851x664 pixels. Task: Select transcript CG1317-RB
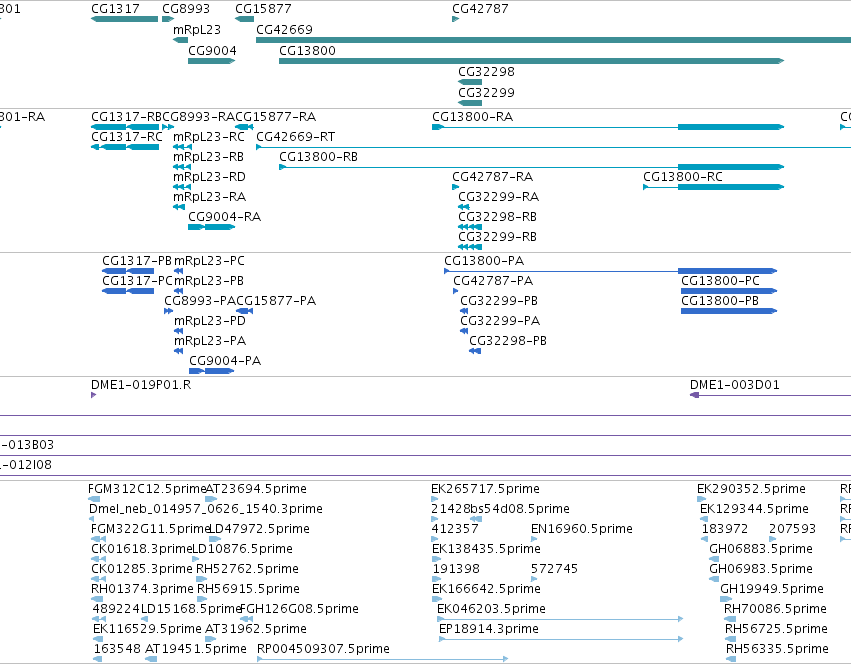pyautogui.click(x=126, y=117)
